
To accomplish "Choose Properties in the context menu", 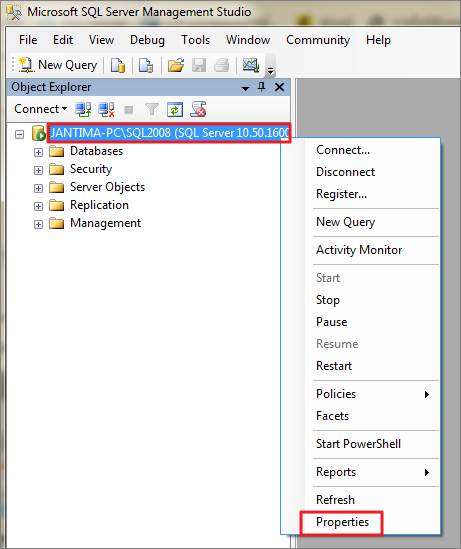I will pos(361,522).
